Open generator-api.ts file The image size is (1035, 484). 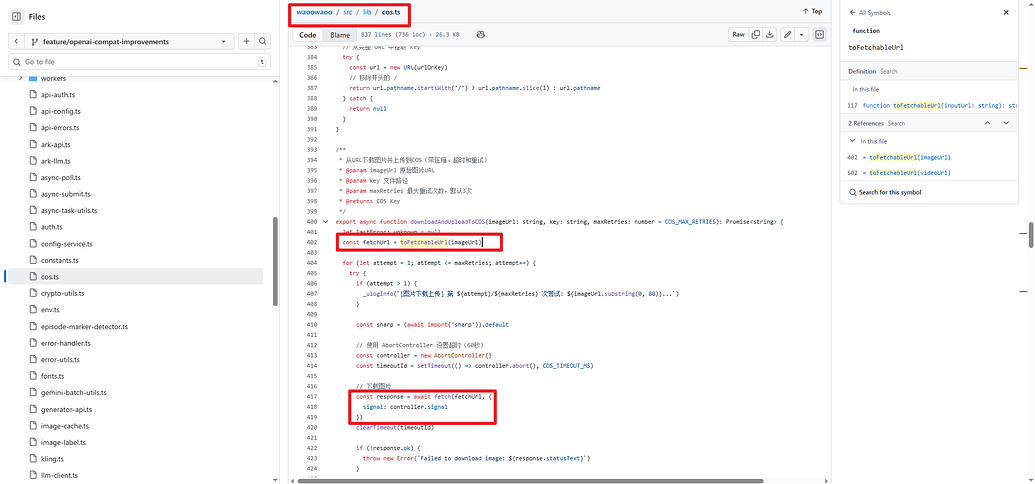point(66,409)
